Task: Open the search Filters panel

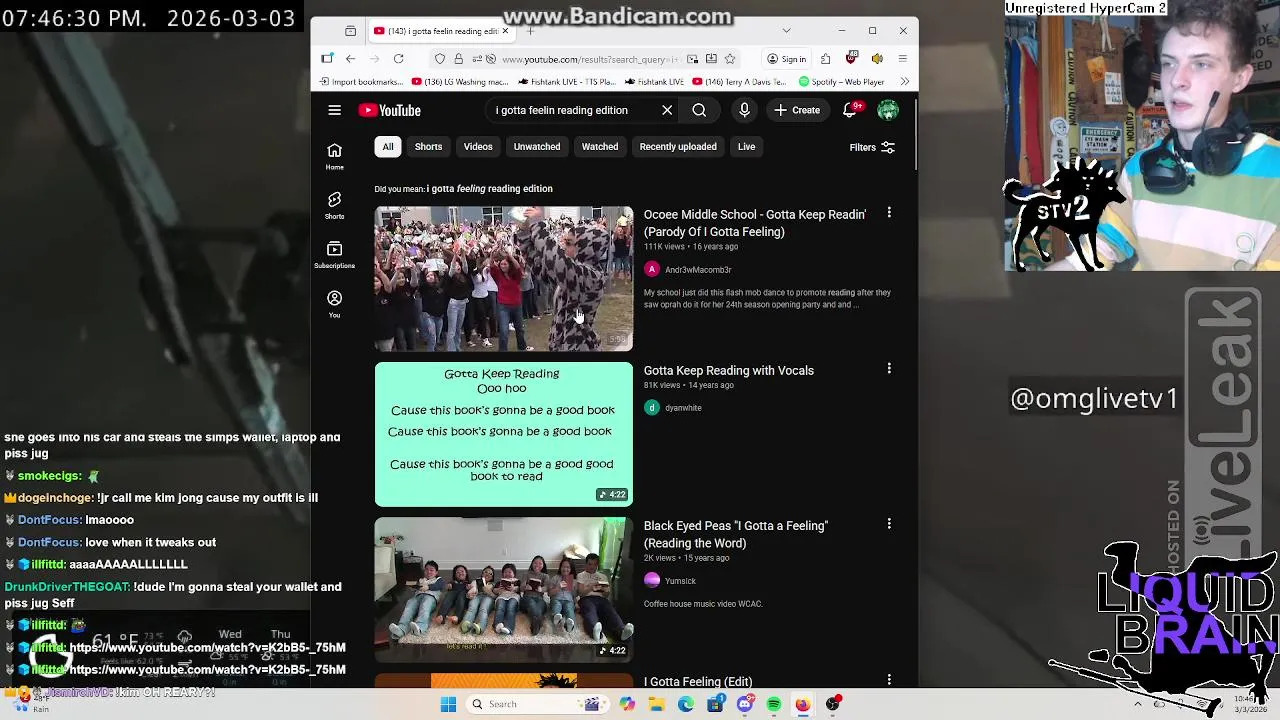Action: tap(872, 147)
